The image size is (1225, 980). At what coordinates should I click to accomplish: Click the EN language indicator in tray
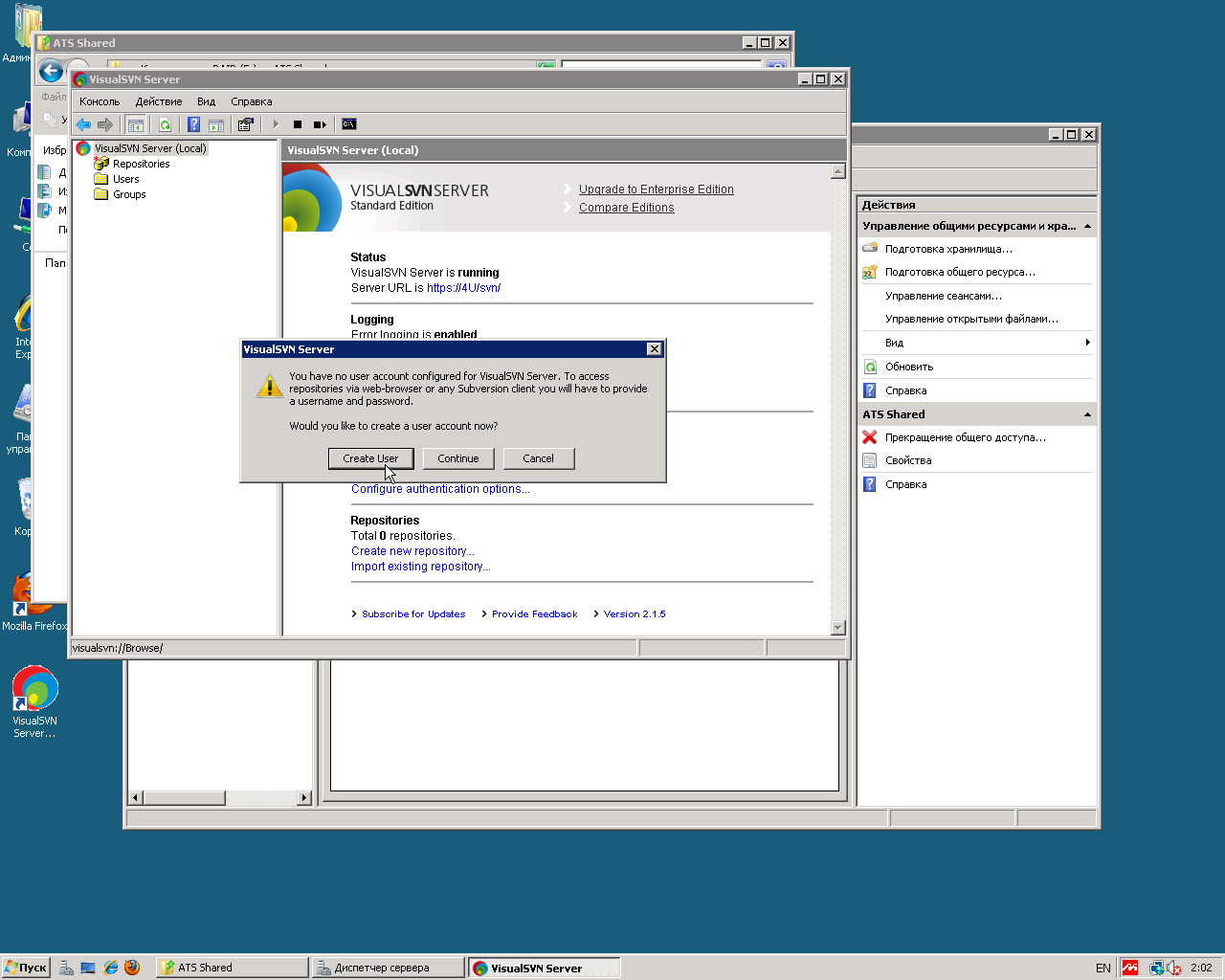pyautogui.click(x=1103, y=968)
